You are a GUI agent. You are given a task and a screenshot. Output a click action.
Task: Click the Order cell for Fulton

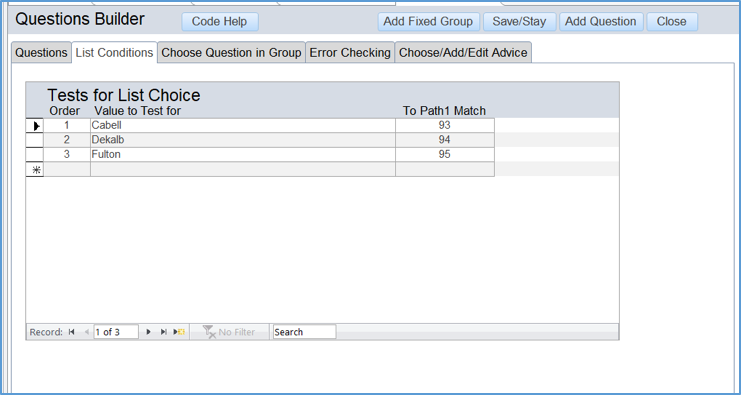coord(67,155)
